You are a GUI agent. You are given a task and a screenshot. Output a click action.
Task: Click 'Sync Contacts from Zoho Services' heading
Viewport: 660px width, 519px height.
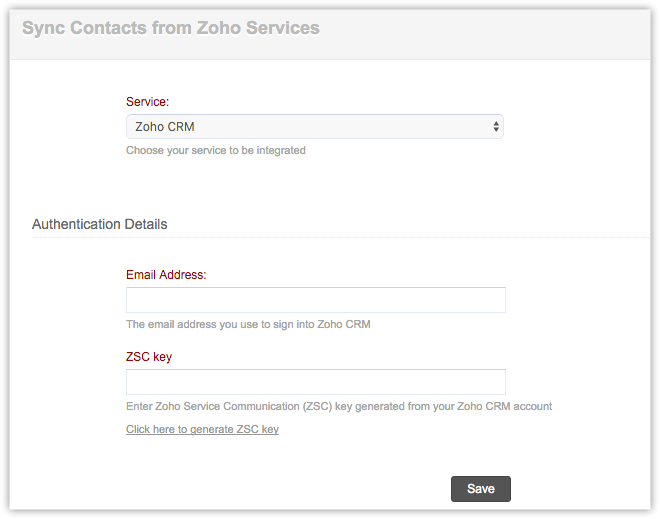(x=171, y=28)
